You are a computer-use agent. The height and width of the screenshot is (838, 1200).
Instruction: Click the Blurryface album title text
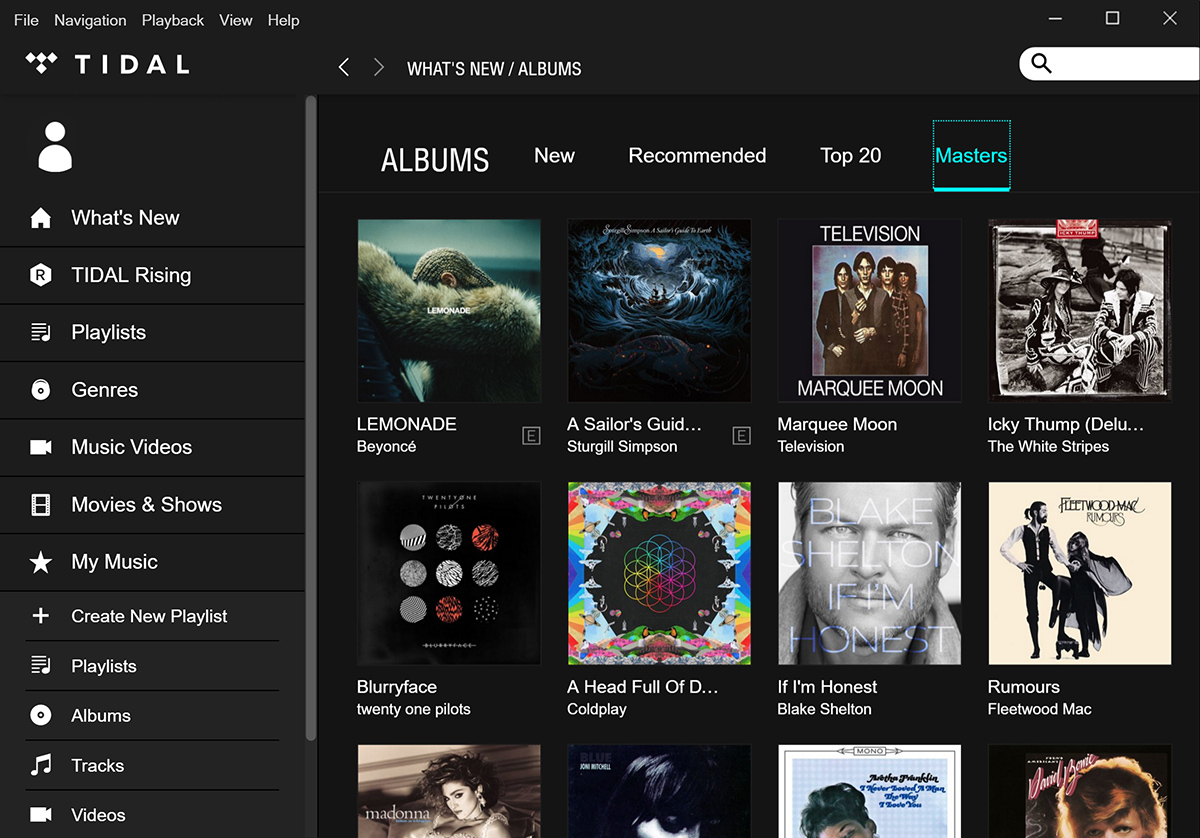coord(397,687)
